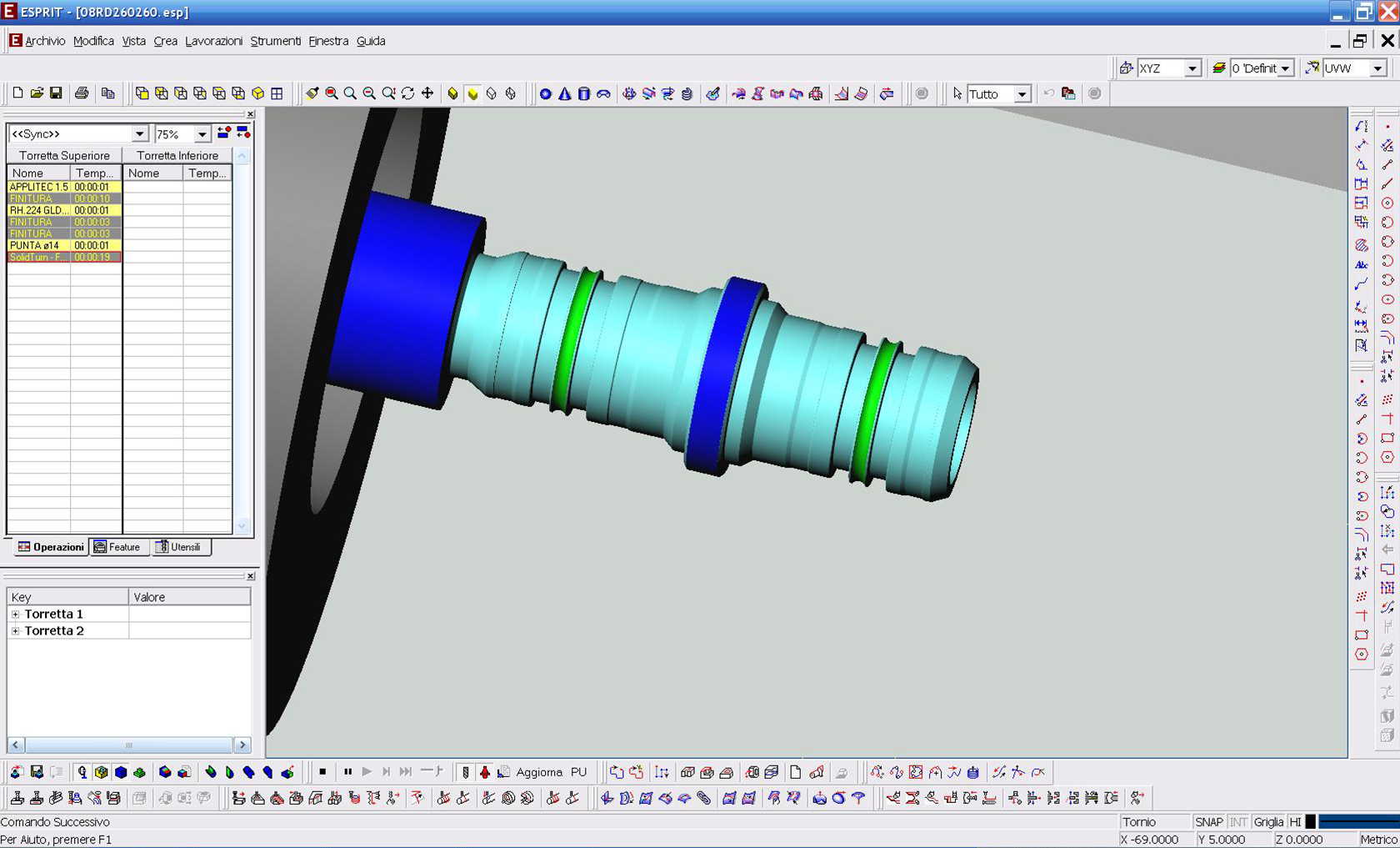Click the Aggiorna button
The width and height of the screenshot is (1400, 848).
coord(538,772)
